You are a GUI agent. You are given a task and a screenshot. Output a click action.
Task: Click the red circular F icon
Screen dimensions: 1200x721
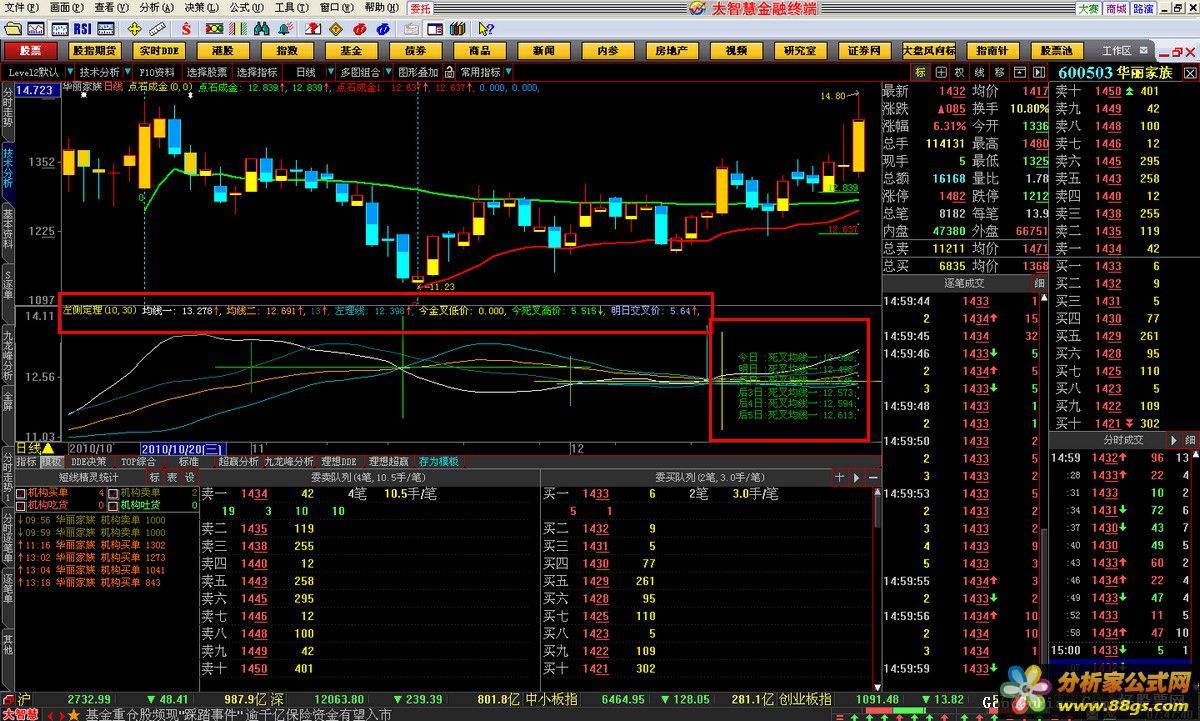point(360,28)
